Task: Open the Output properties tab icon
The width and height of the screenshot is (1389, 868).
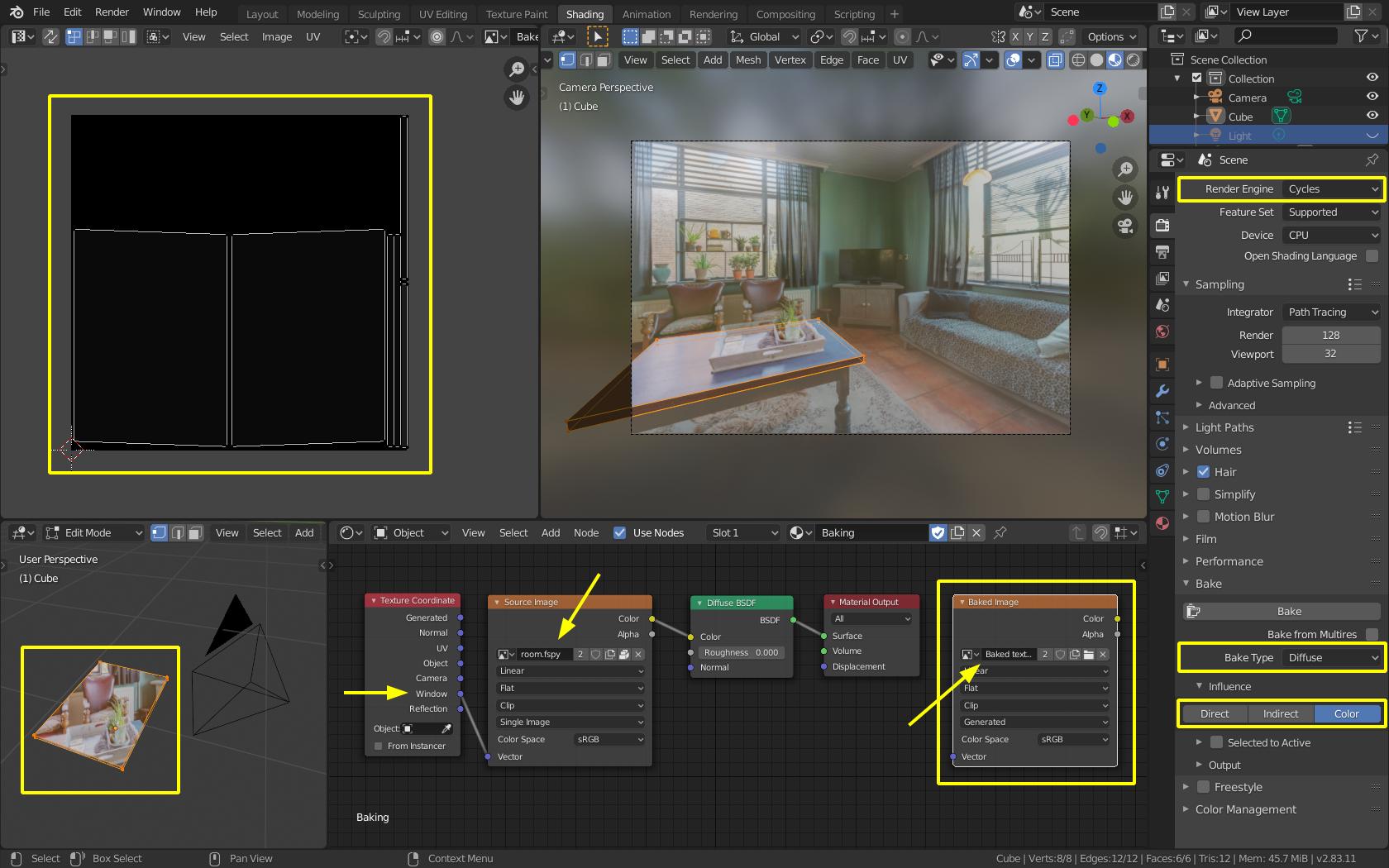Action: click(1162, 251)
